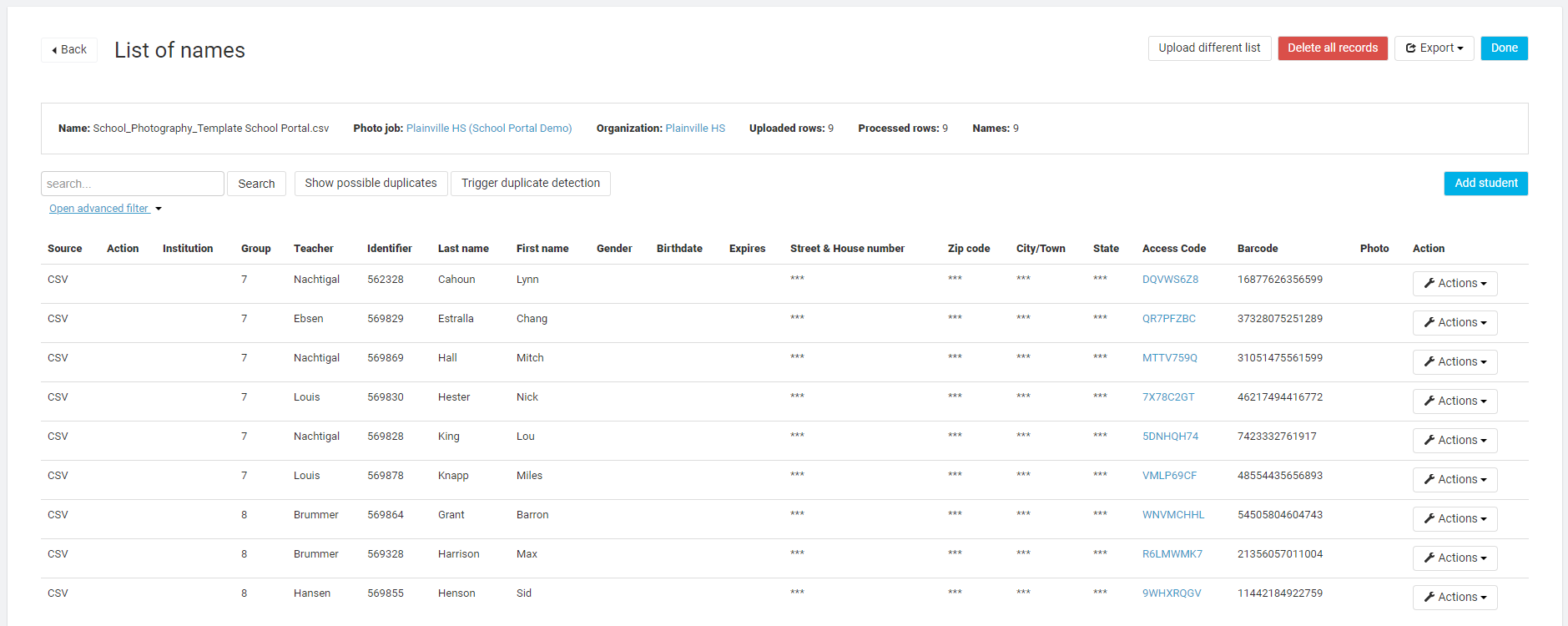Click the List of names heading

(x=179, y=50)
